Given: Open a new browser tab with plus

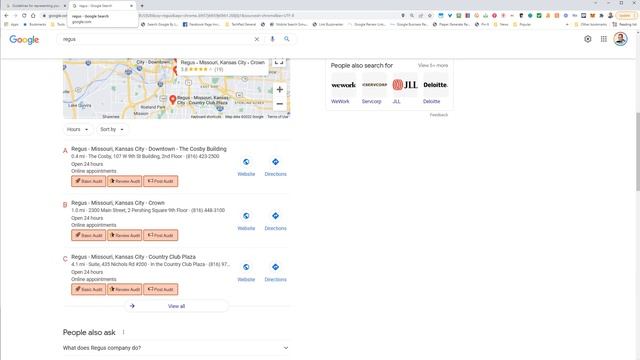Looking at the screenshot, I should [142, 6].
